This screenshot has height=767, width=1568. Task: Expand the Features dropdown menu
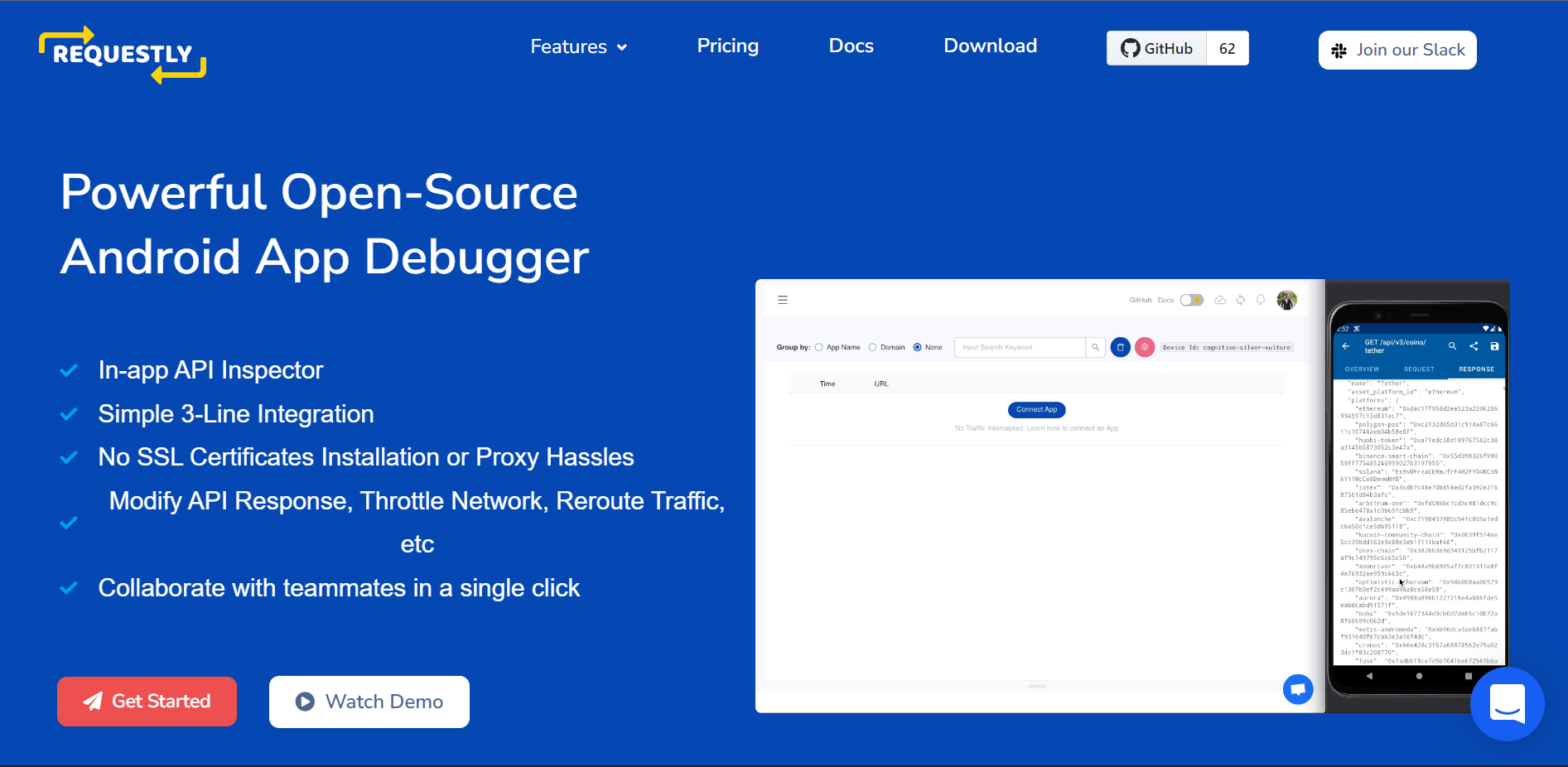pos(579,46)
